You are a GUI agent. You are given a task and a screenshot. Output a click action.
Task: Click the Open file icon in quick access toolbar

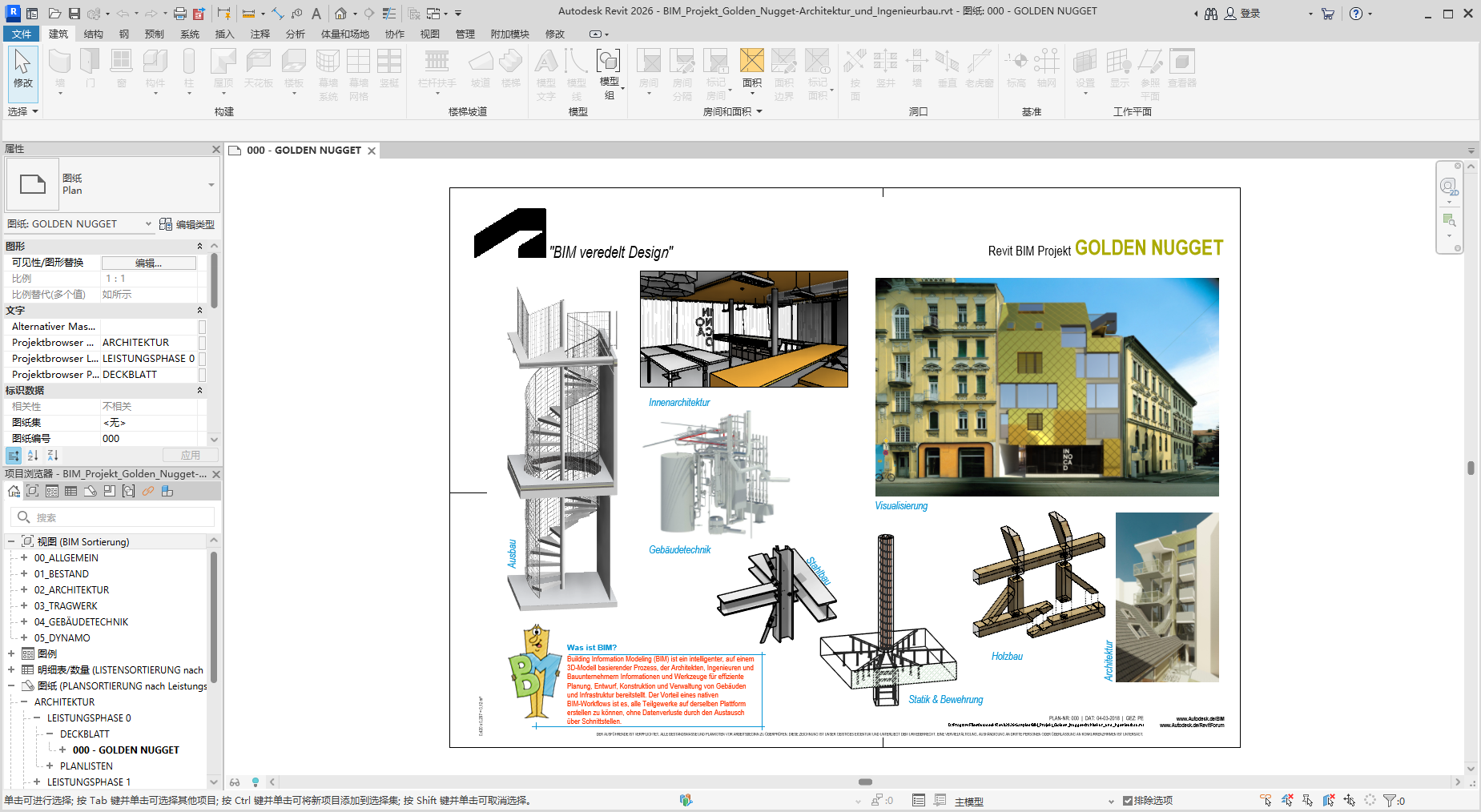[x=54, y=14]
